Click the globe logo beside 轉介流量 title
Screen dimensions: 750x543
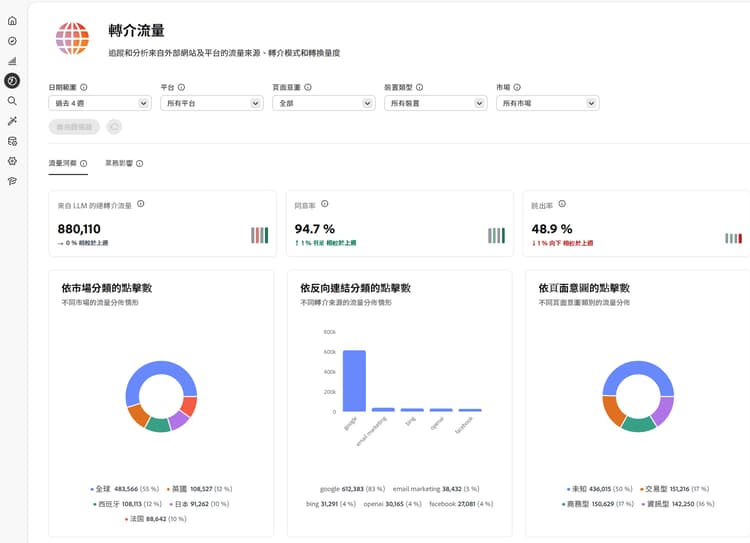pos(72,38)
